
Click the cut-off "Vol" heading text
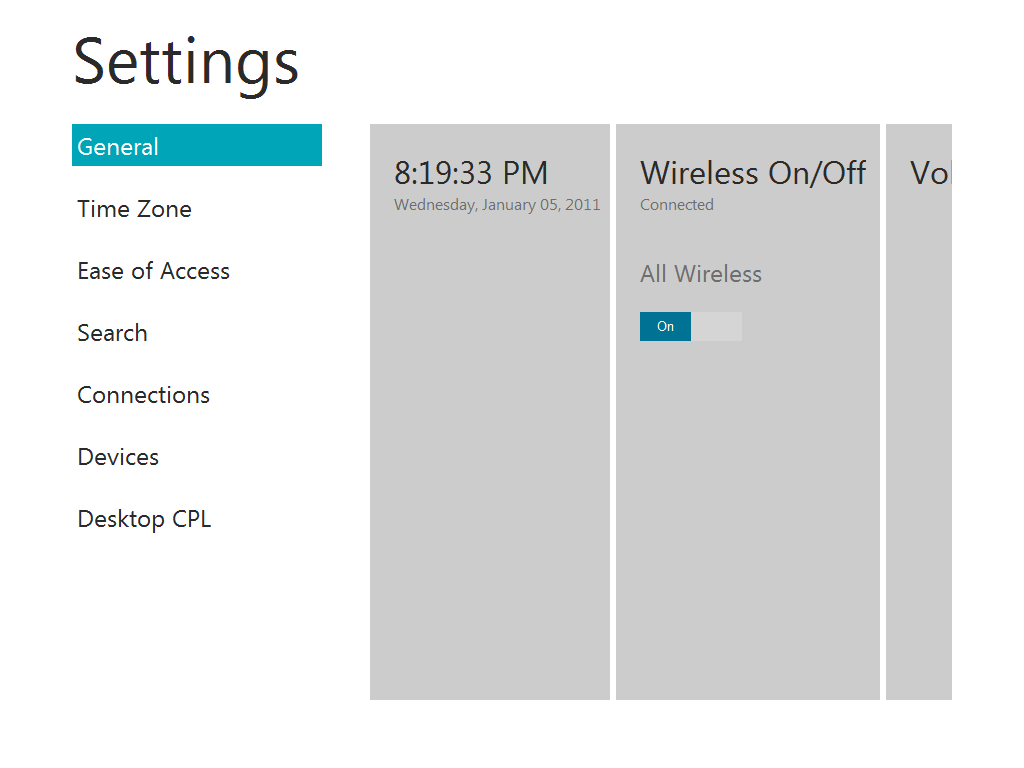click(929, 173)
